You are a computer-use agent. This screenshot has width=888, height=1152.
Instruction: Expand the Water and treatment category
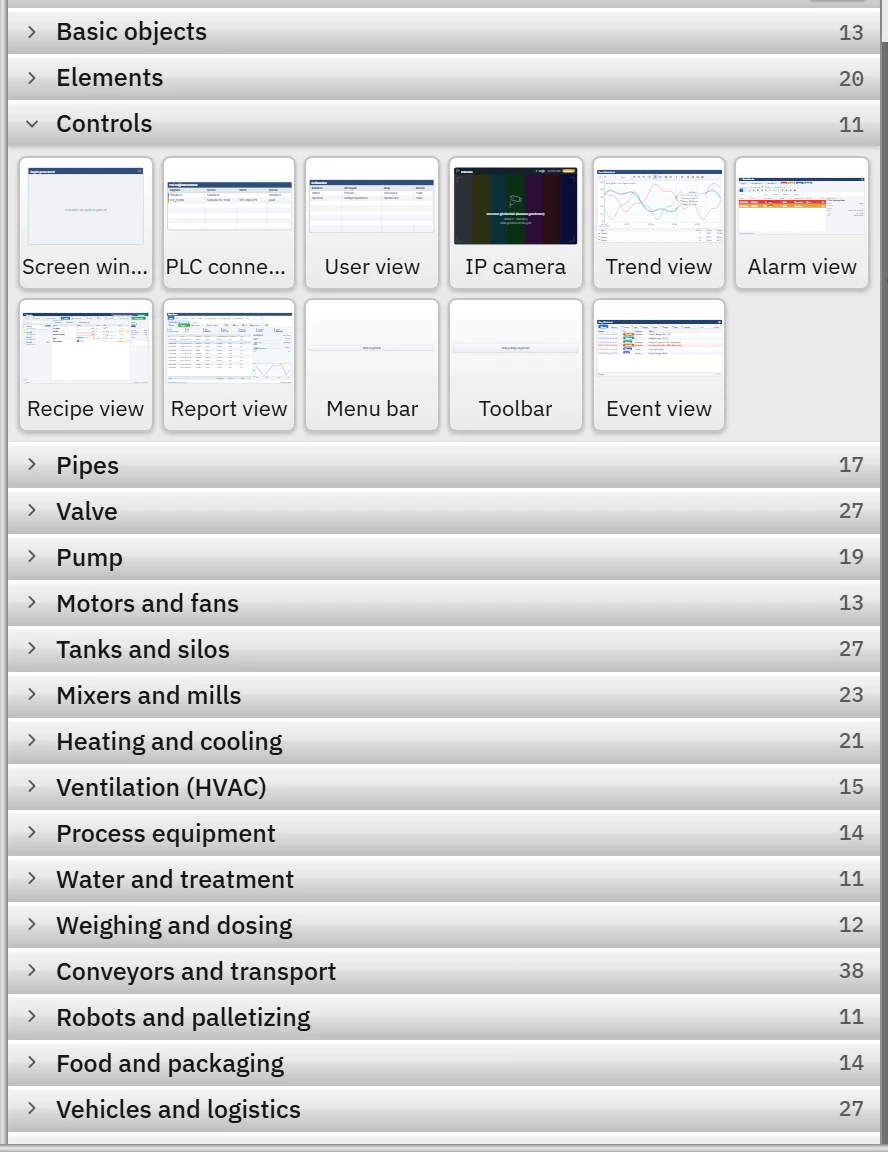[x=444, y=879]
